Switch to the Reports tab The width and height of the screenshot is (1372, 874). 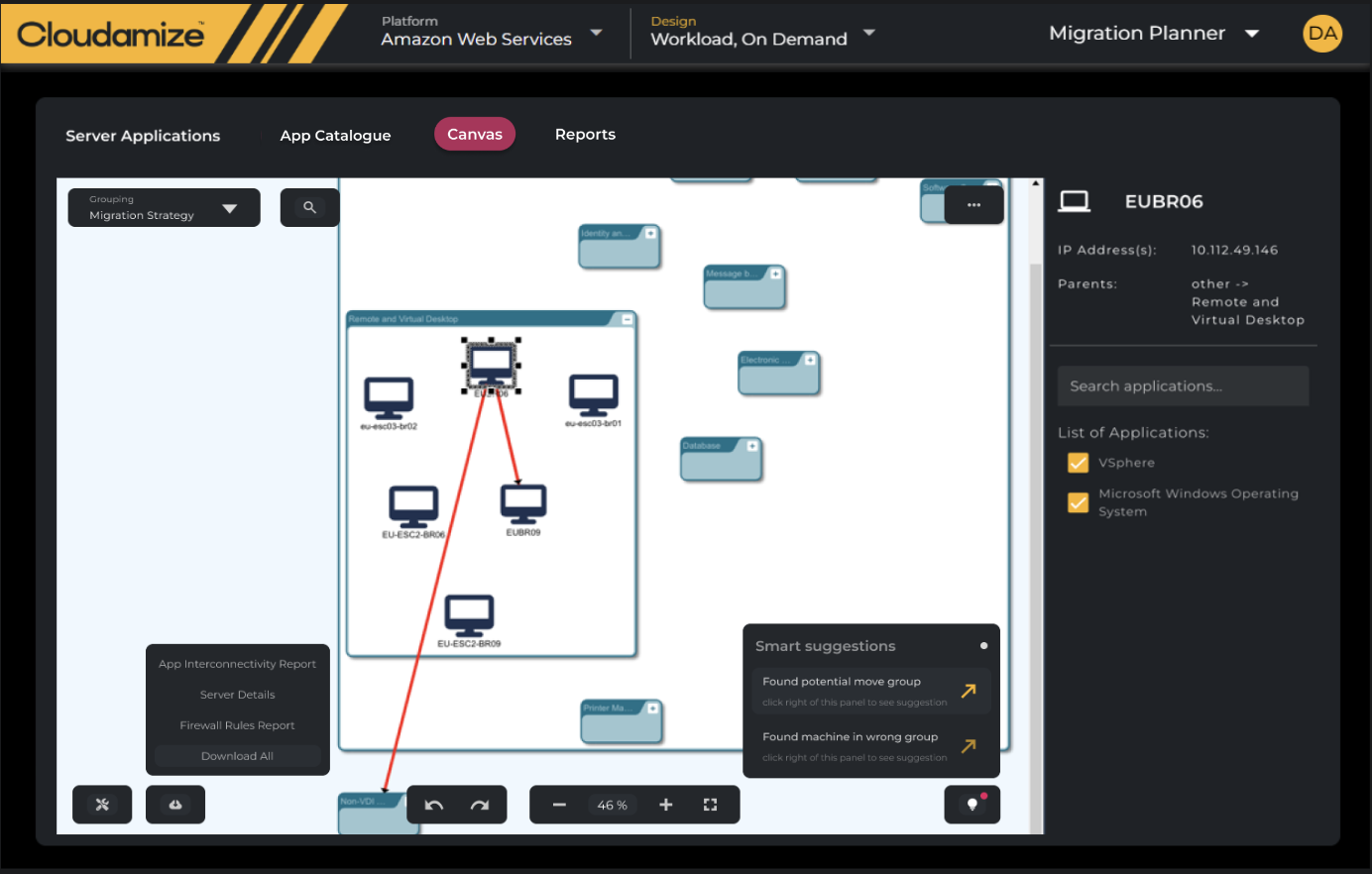click(585, 135)
